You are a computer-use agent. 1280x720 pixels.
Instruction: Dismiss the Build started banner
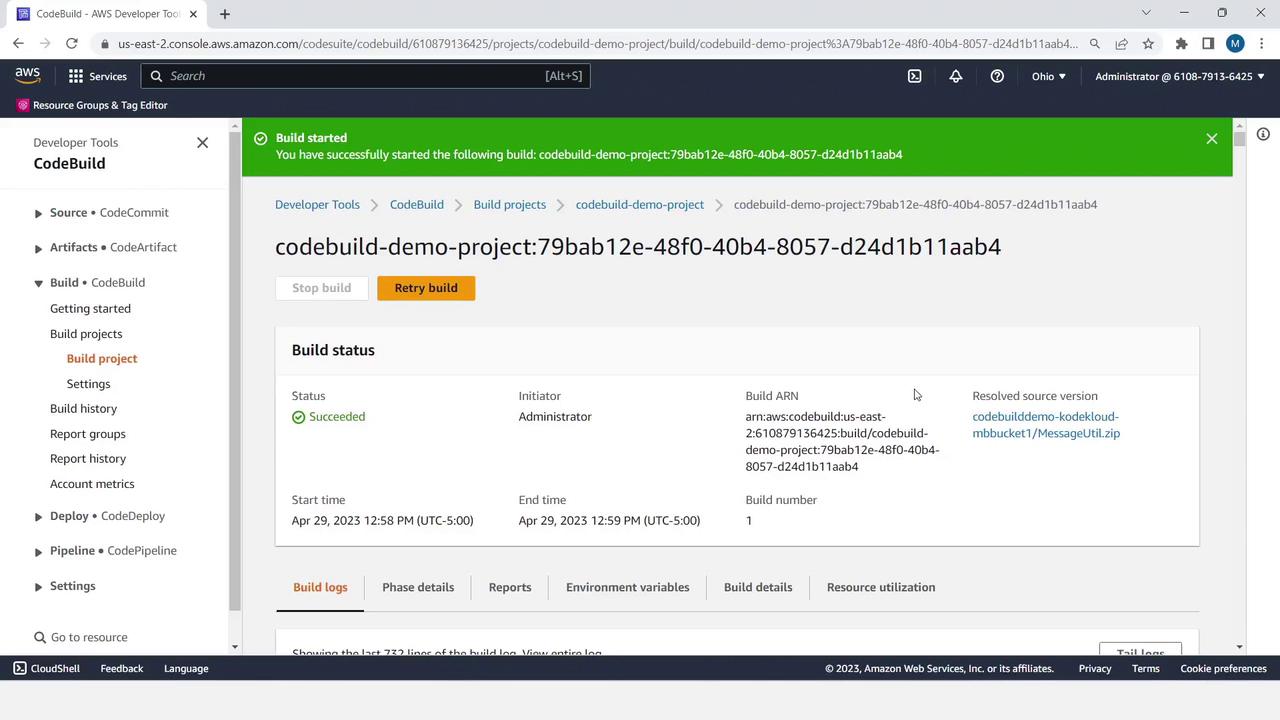[1211, 139]
